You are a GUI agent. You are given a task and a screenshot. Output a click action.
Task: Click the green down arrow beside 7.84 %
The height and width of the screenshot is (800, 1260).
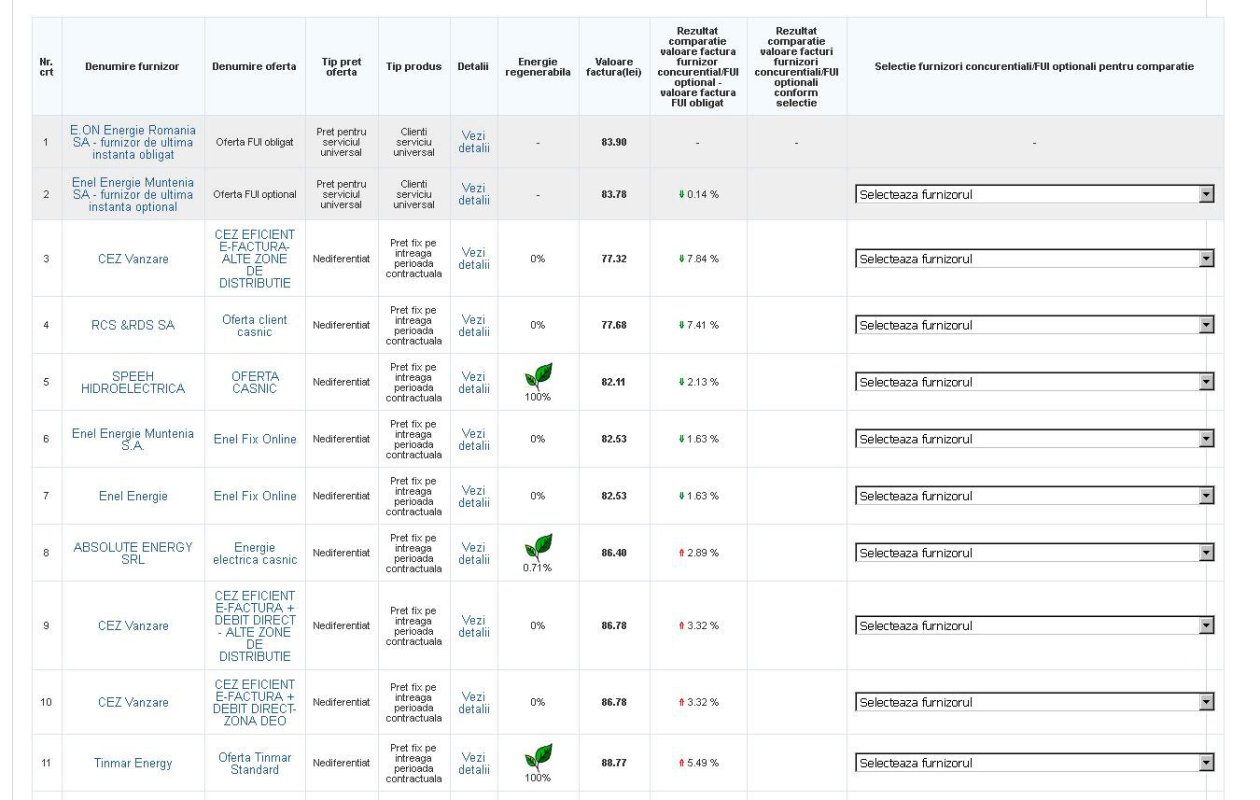pos(681,259)
